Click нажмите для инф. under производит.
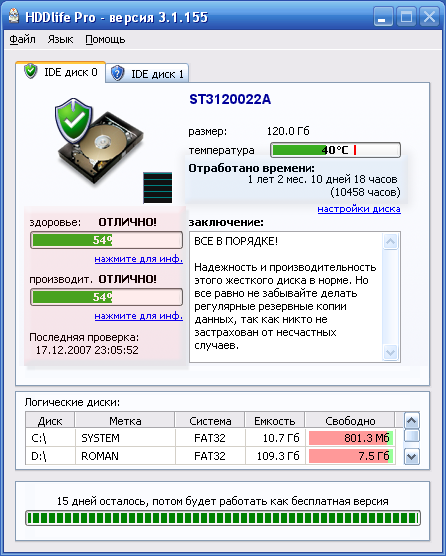The height and width of the screenshot is (556, 446). click(139, 316)
